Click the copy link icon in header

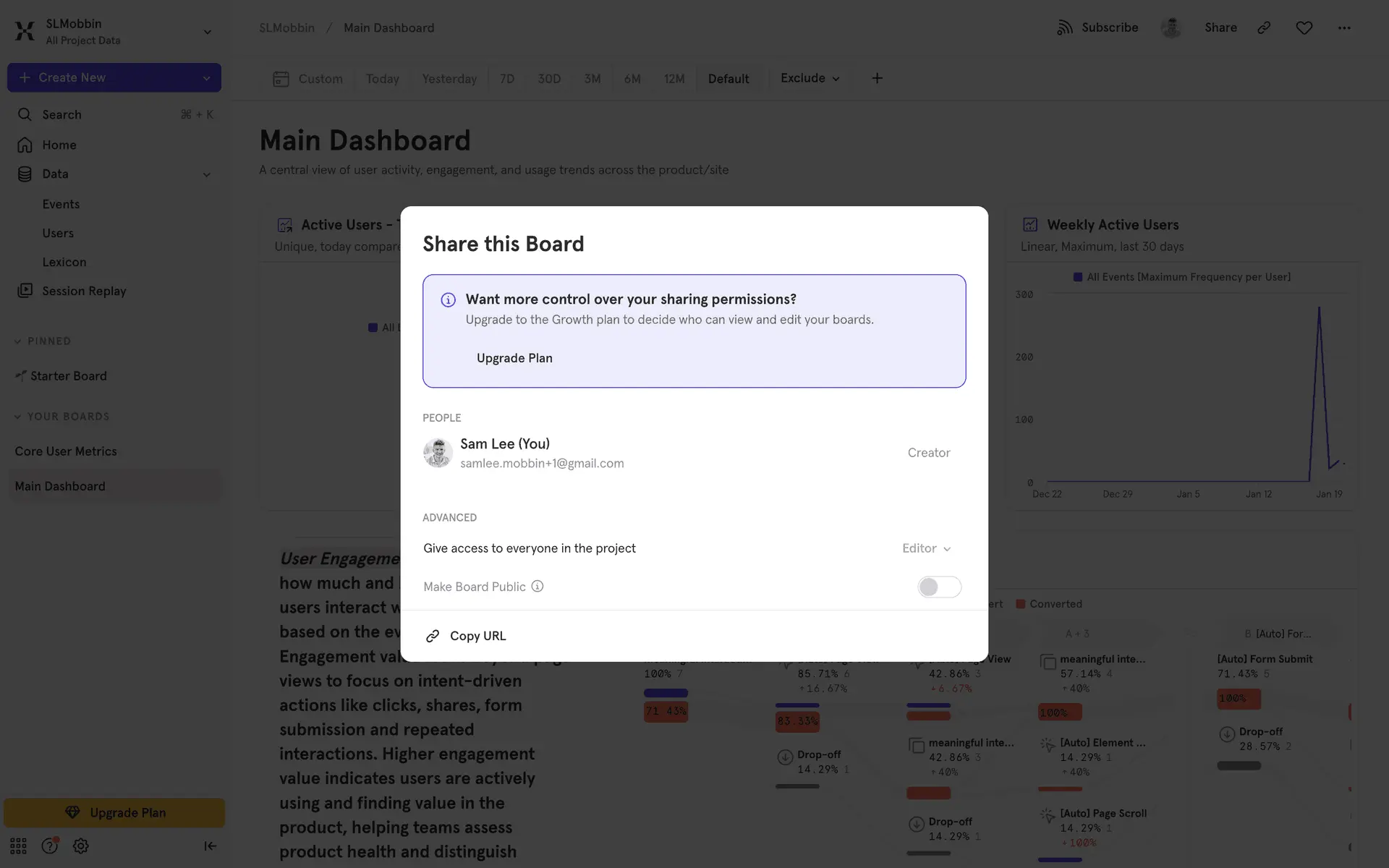(x=1264, y=27)
